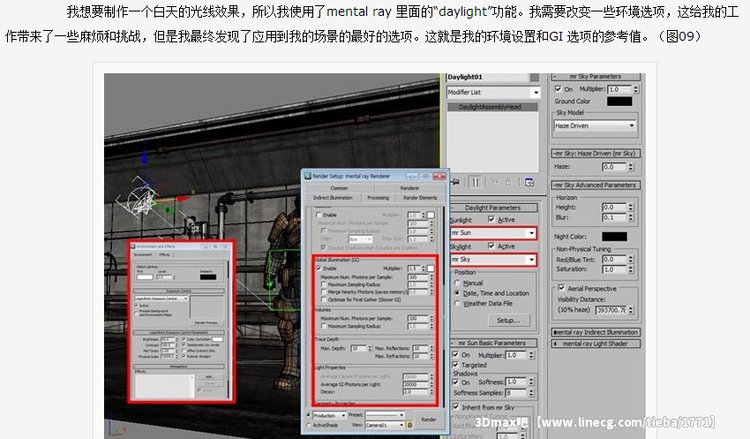Switch to Indirect Illumination tab

point(332,198)
